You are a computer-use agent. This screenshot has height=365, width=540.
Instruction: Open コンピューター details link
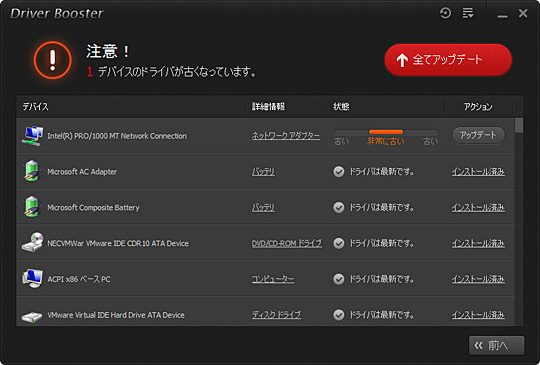[x=273, y=279]
